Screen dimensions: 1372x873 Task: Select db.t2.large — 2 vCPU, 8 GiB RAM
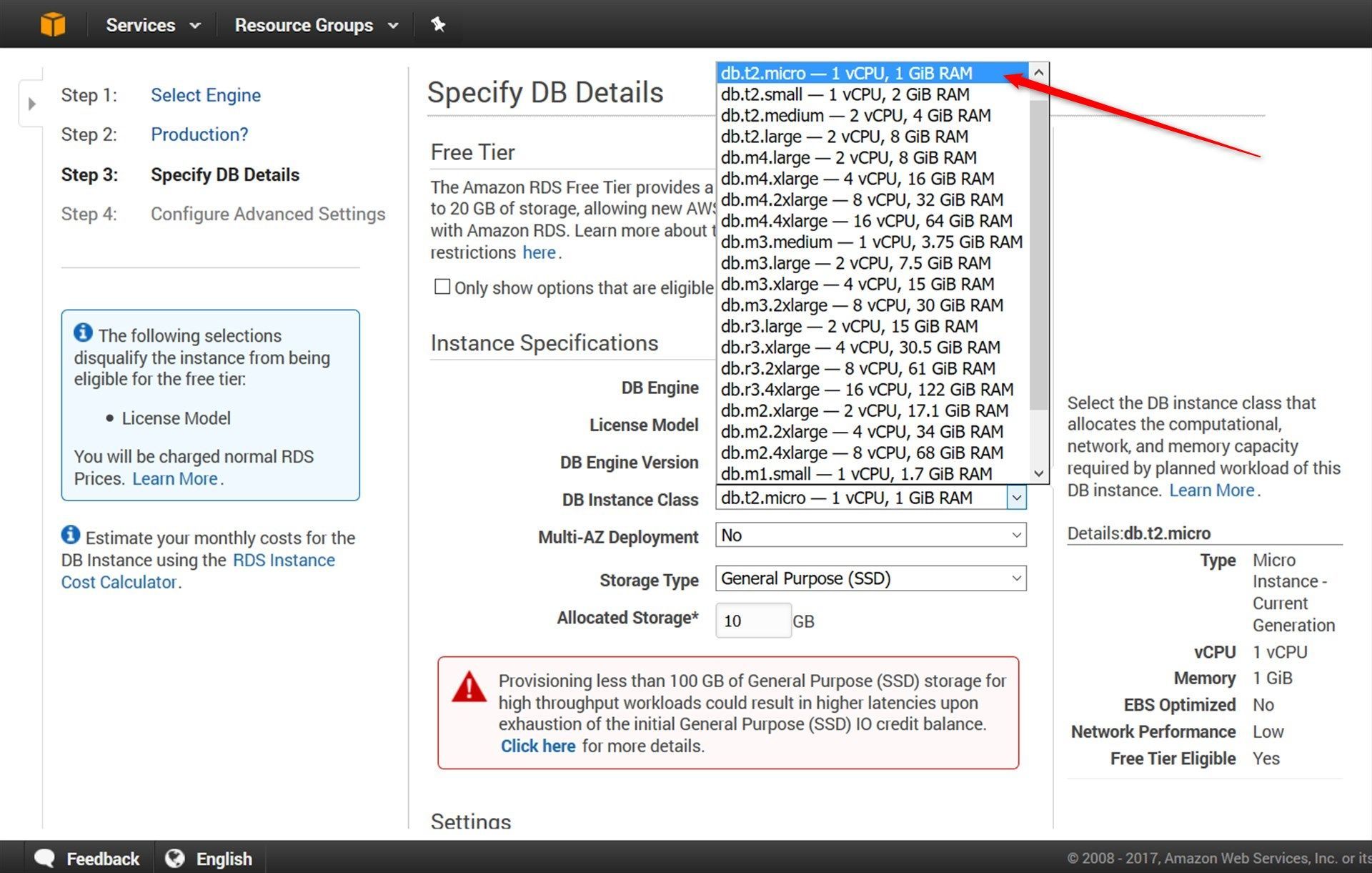pyautogui.click(x=873, y=137)
